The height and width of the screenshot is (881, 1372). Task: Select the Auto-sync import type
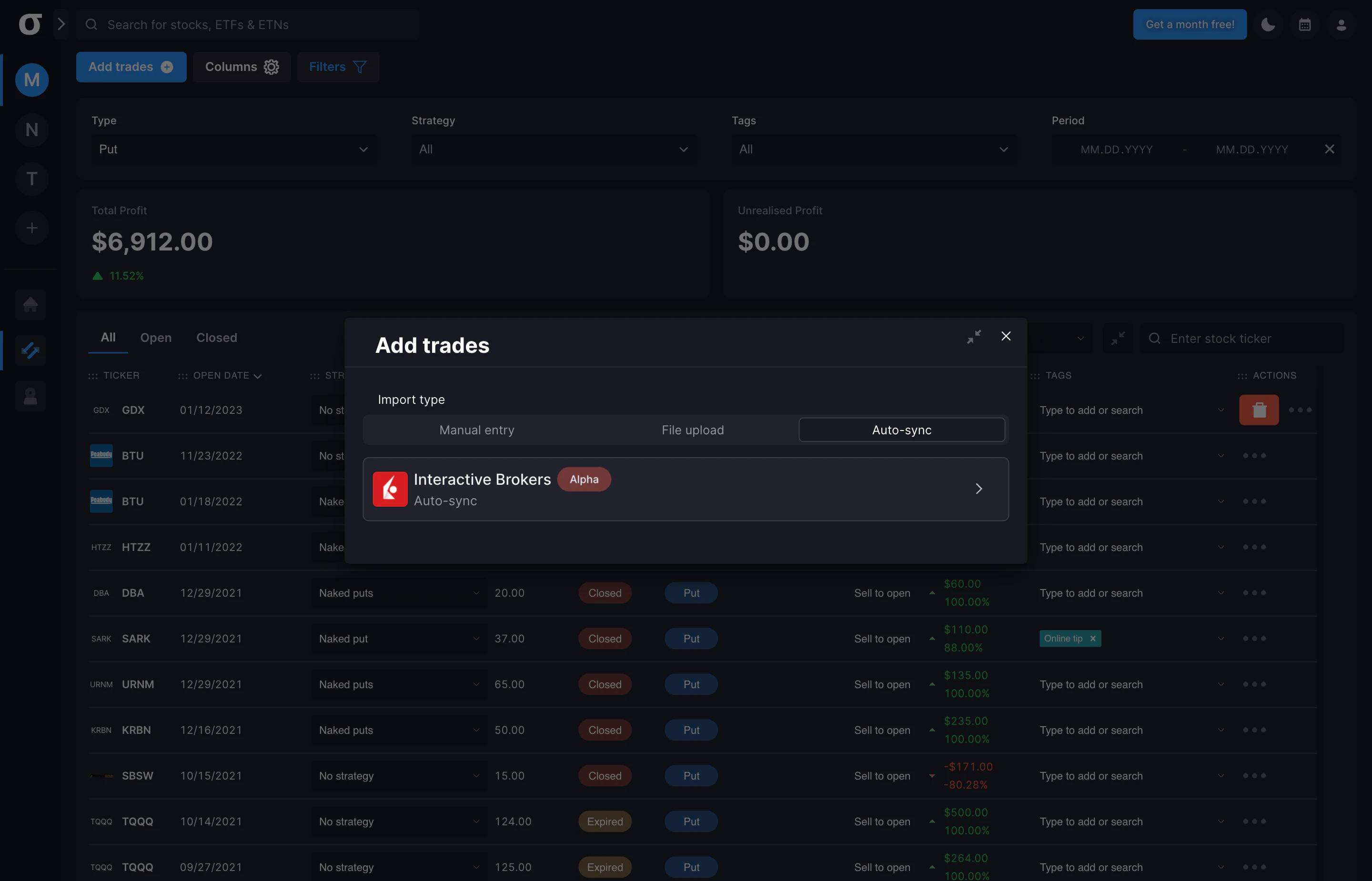(x=901, y=430)
